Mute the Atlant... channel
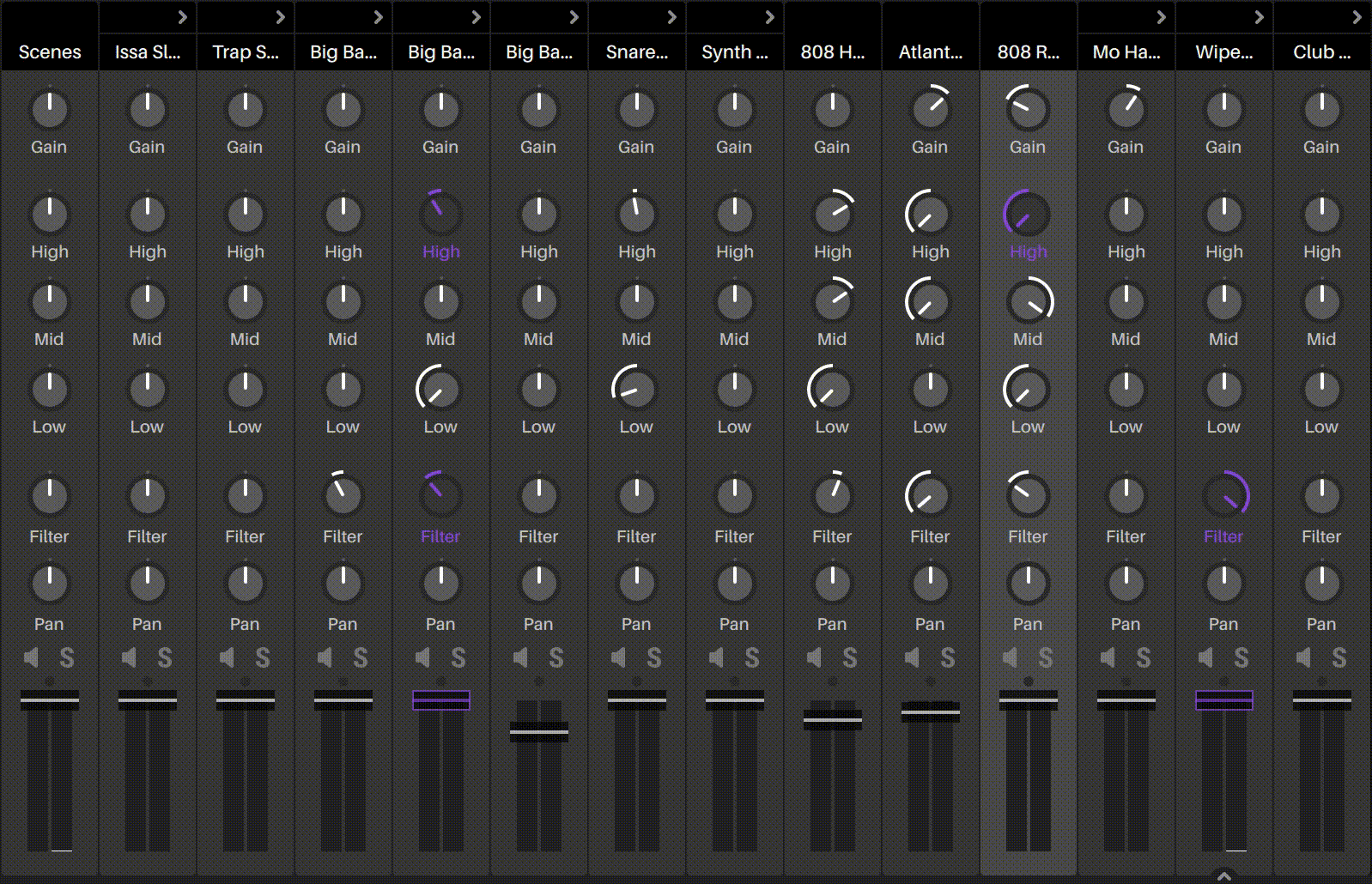 click(913, 658)
